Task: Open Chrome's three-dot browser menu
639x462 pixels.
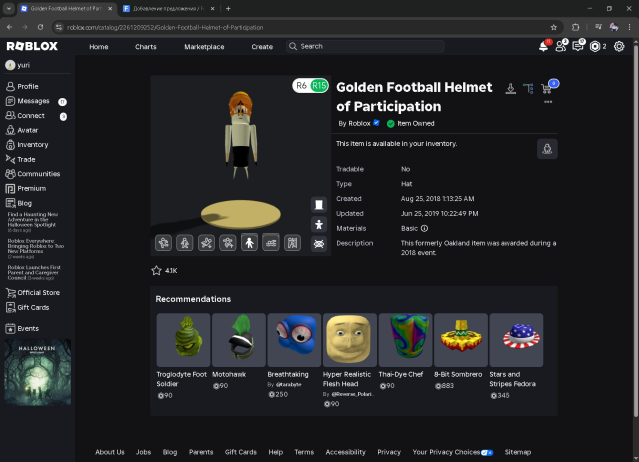Action: pos(628,27)
